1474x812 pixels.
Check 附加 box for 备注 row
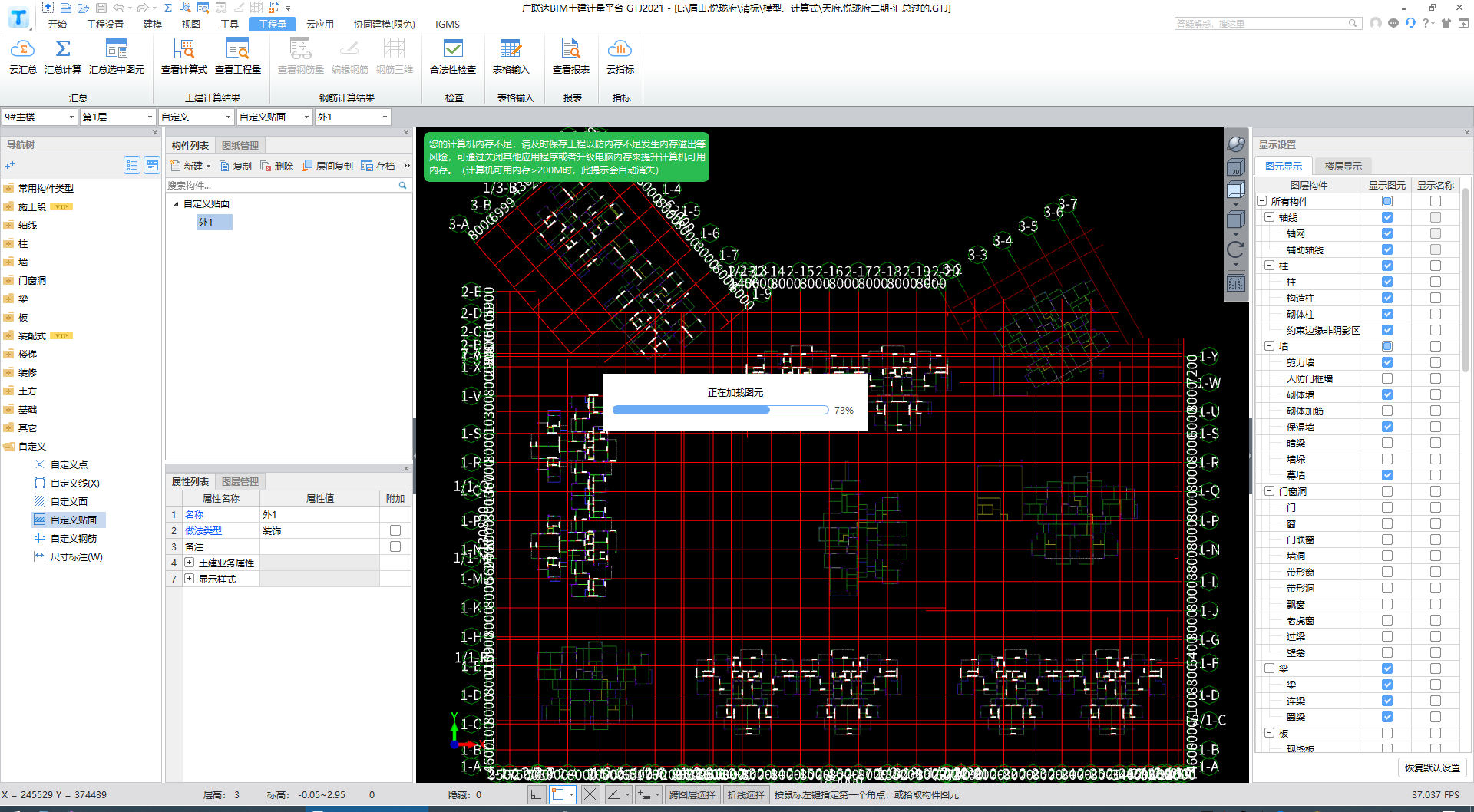coord(395,546)
